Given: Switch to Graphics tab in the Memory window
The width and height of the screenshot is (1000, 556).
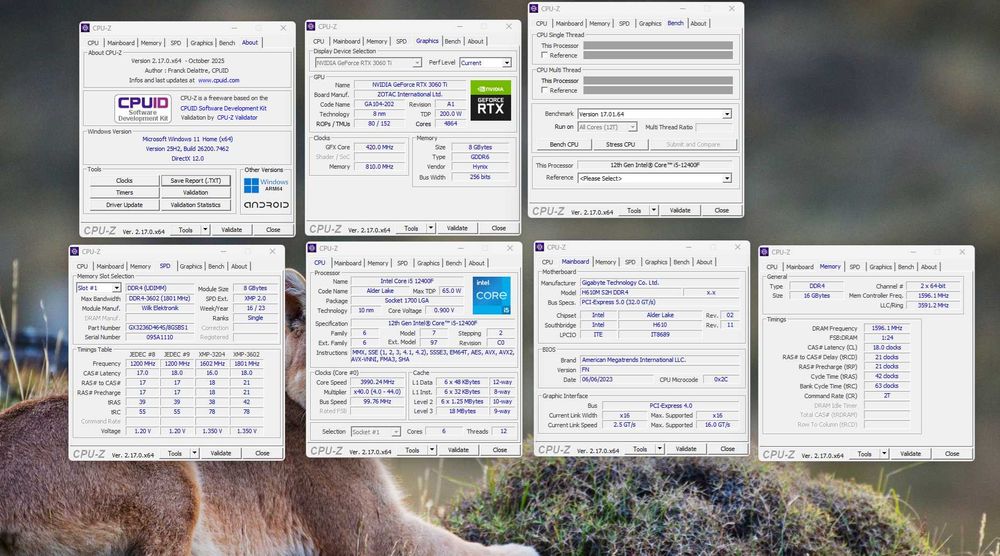Looking at the screenshot, I should (880, 267).
